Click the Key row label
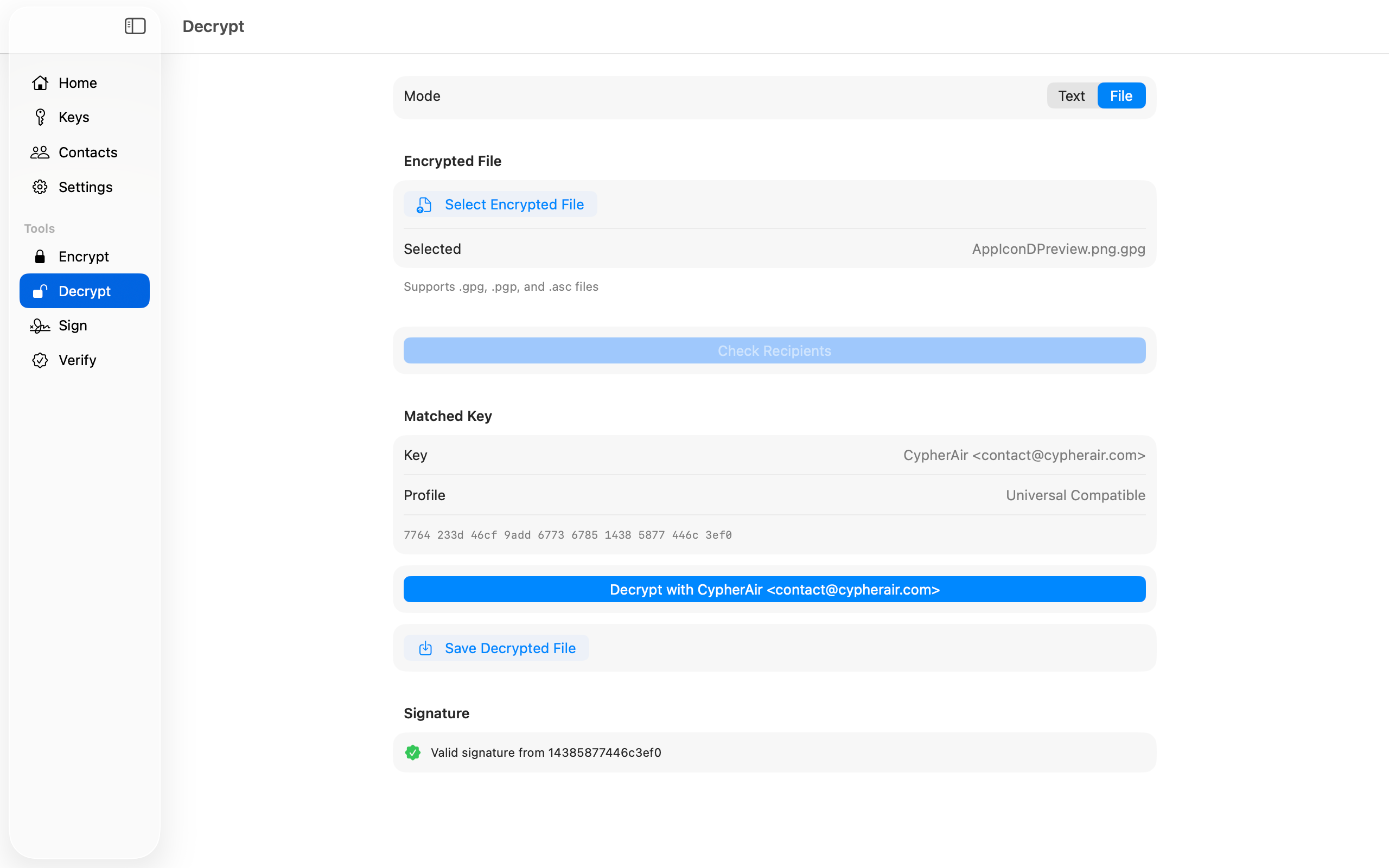 pyautogui.click(x=415, y=455)
